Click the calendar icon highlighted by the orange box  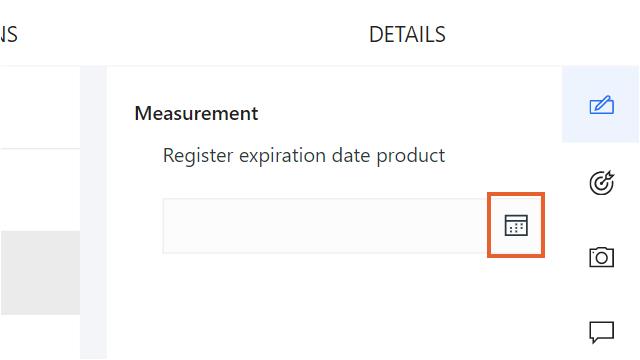[516, 225]
